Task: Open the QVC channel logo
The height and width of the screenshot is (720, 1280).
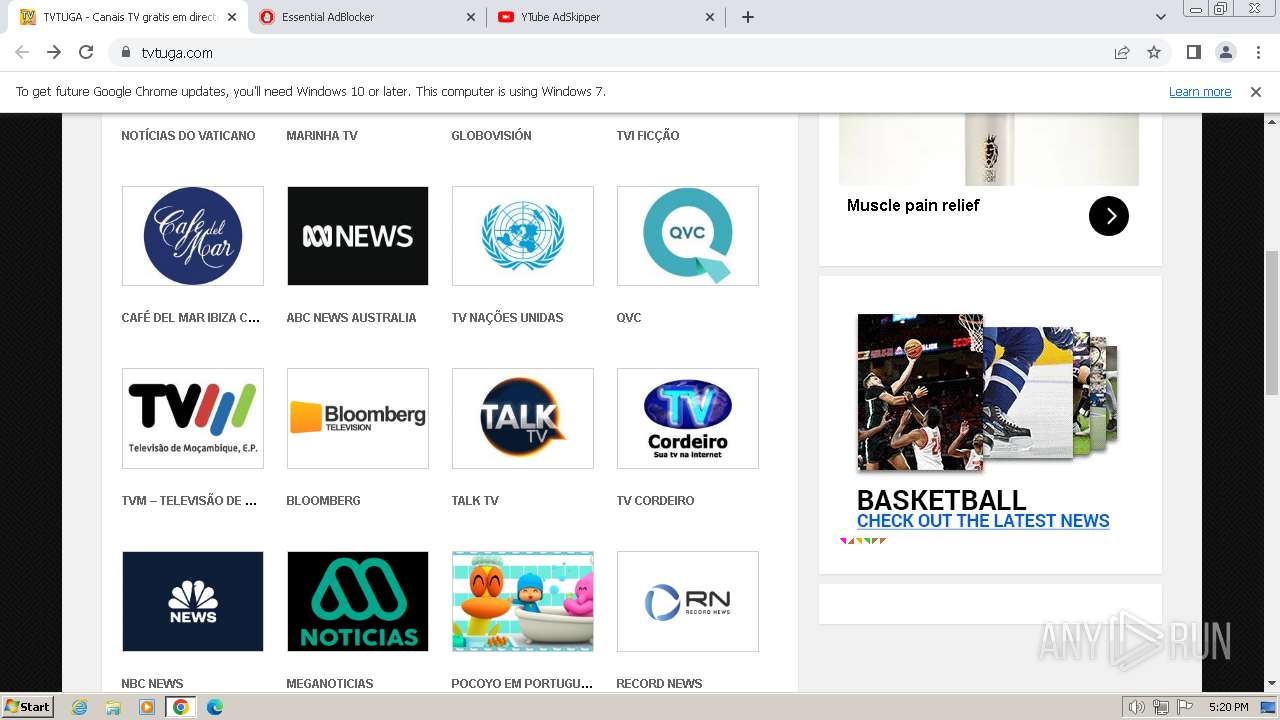Action: pyautogui.click(x=688, y=236)
